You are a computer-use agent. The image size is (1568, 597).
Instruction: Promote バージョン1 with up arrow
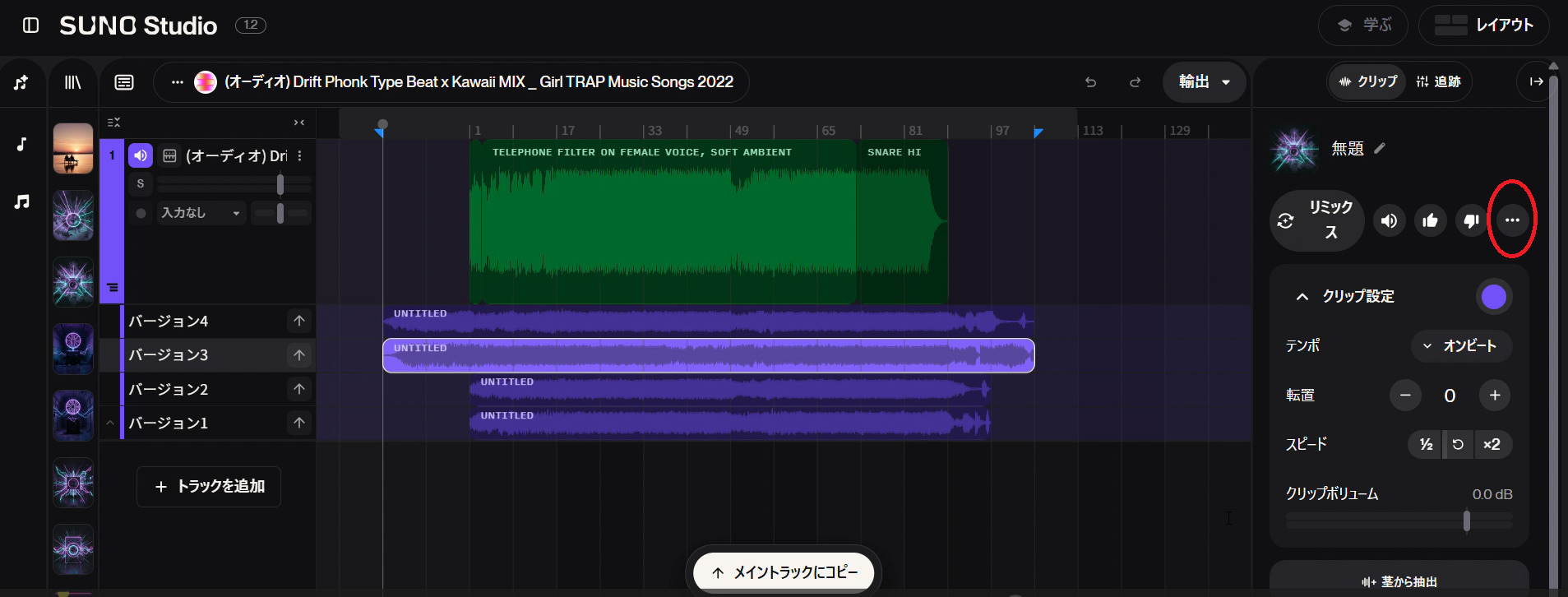coord(299,422)
